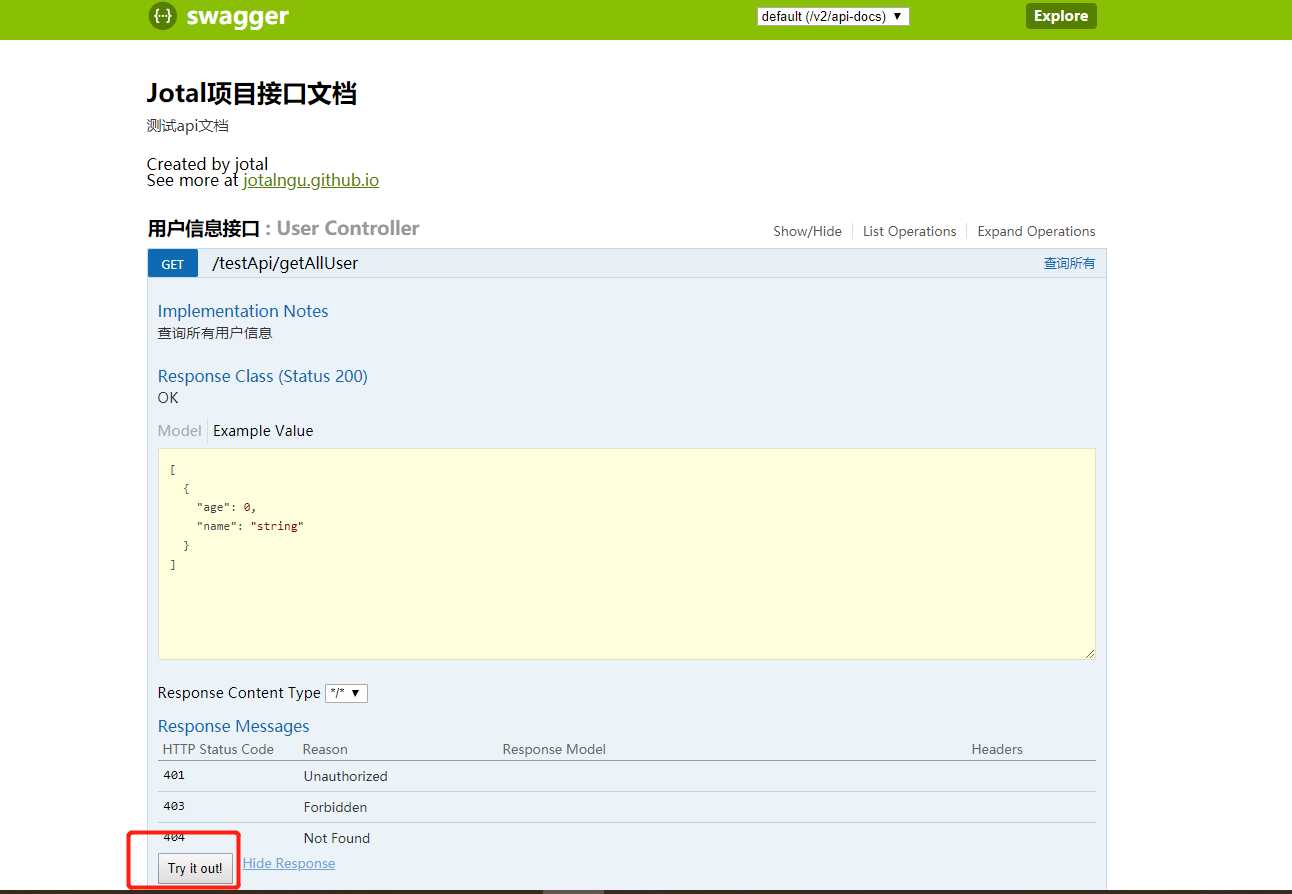Switch to the Model tab
Viewport: 1292px width, 894px height.
[x=179, y=431]
